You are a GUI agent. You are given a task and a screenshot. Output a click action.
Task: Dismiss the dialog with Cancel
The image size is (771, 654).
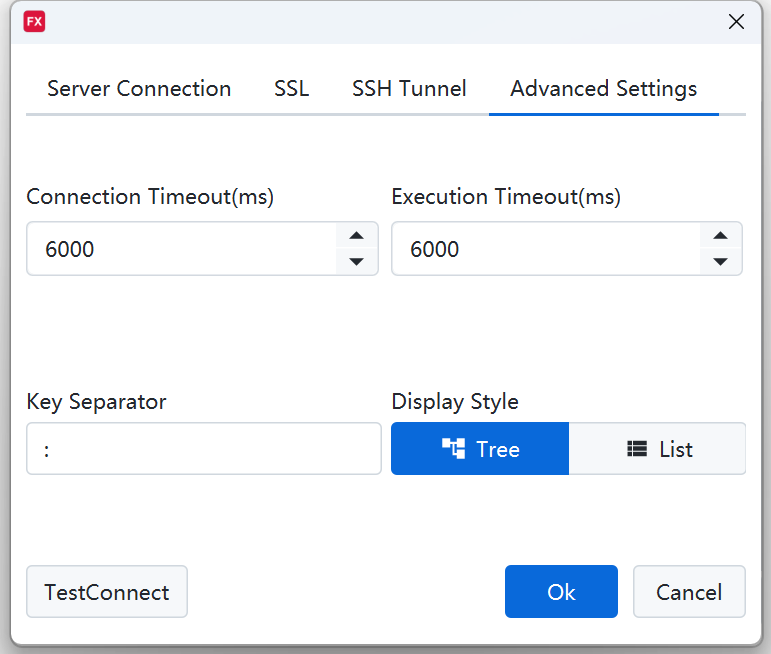point(689,592)
